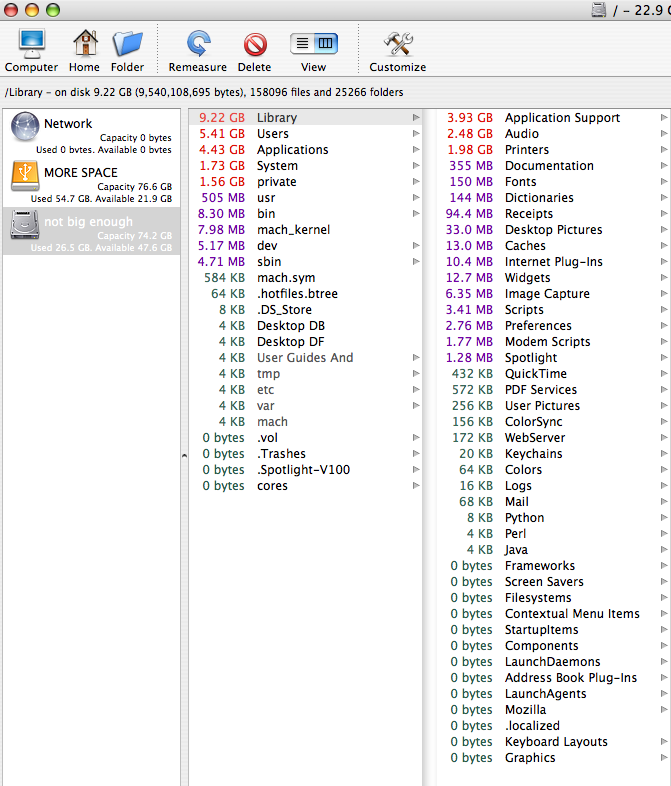Select the dev folder row
The height and width of the screenshot is (786, 671).
pos(306,246)
